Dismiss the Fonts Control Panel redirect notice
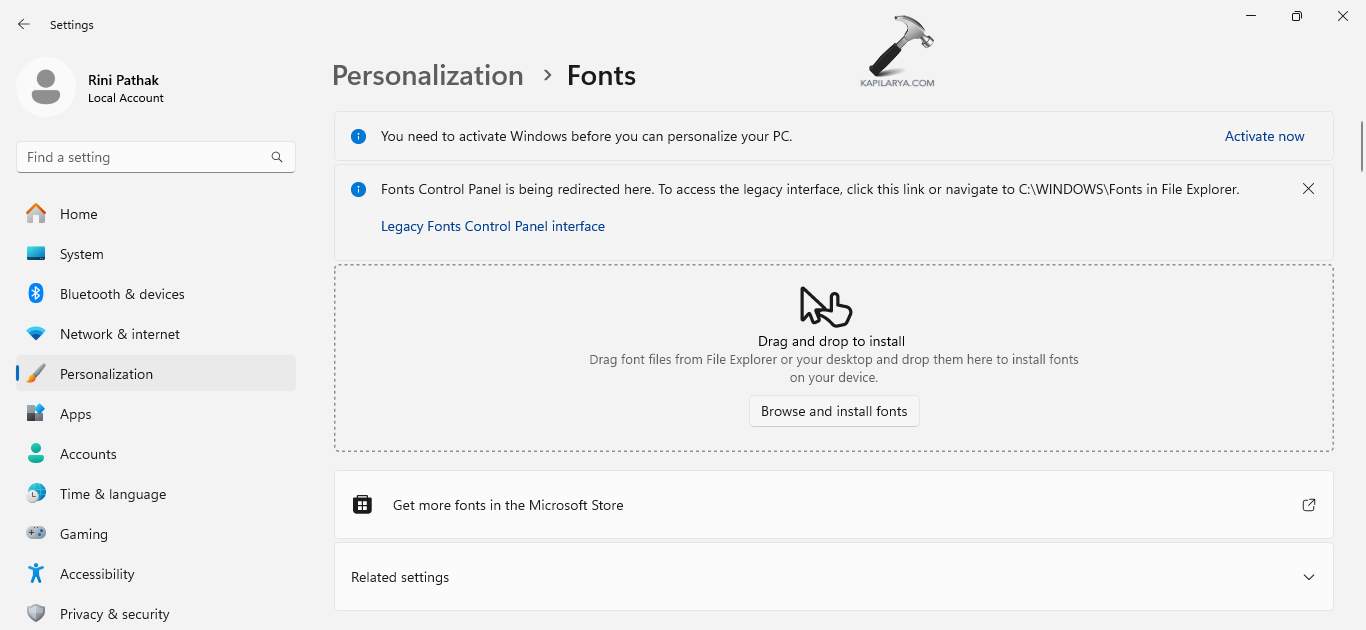 (1308, 188)
